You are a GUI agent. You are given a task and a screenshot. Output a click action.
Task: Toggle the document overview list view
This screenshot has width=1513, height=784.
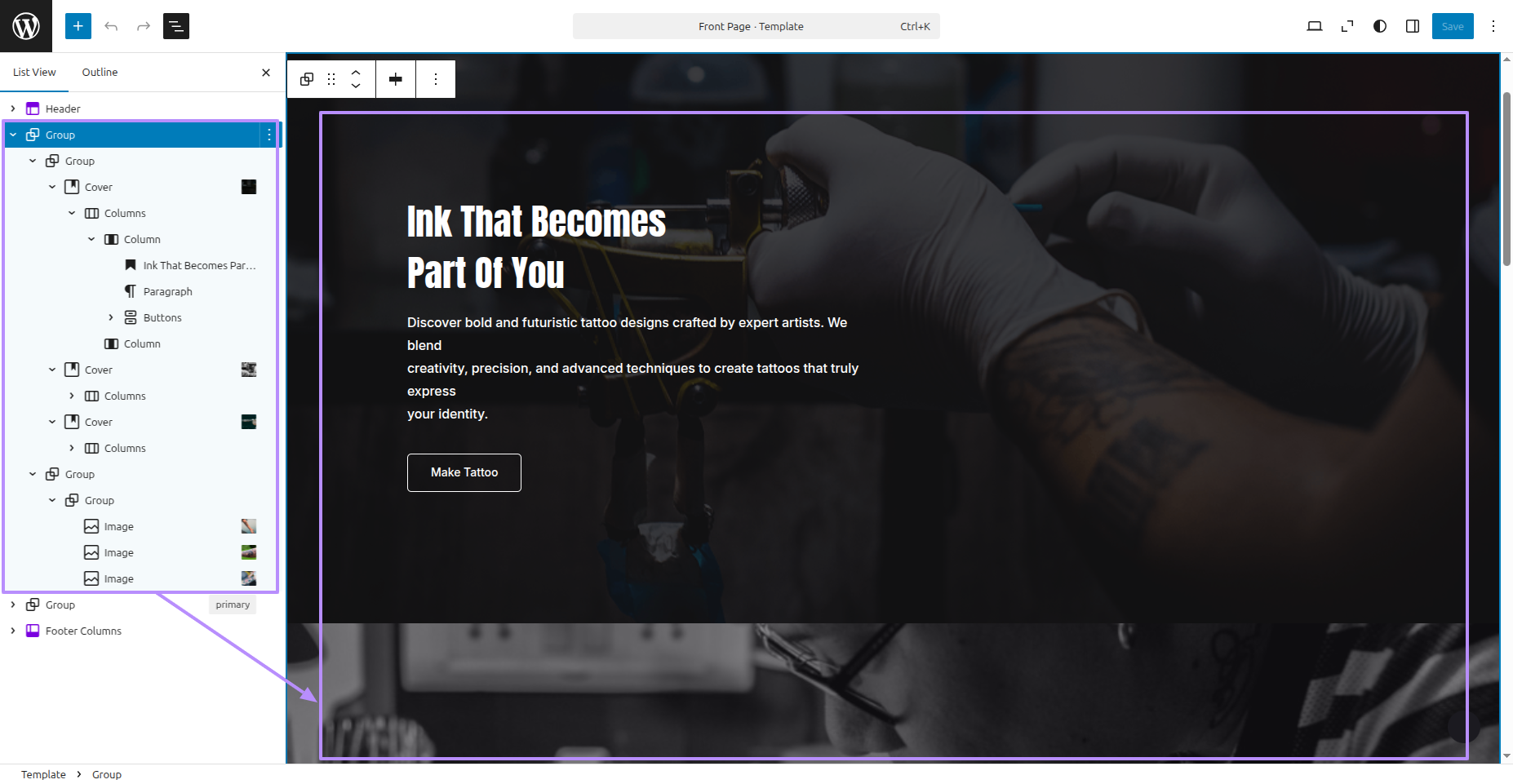click(x=176, y=26)
